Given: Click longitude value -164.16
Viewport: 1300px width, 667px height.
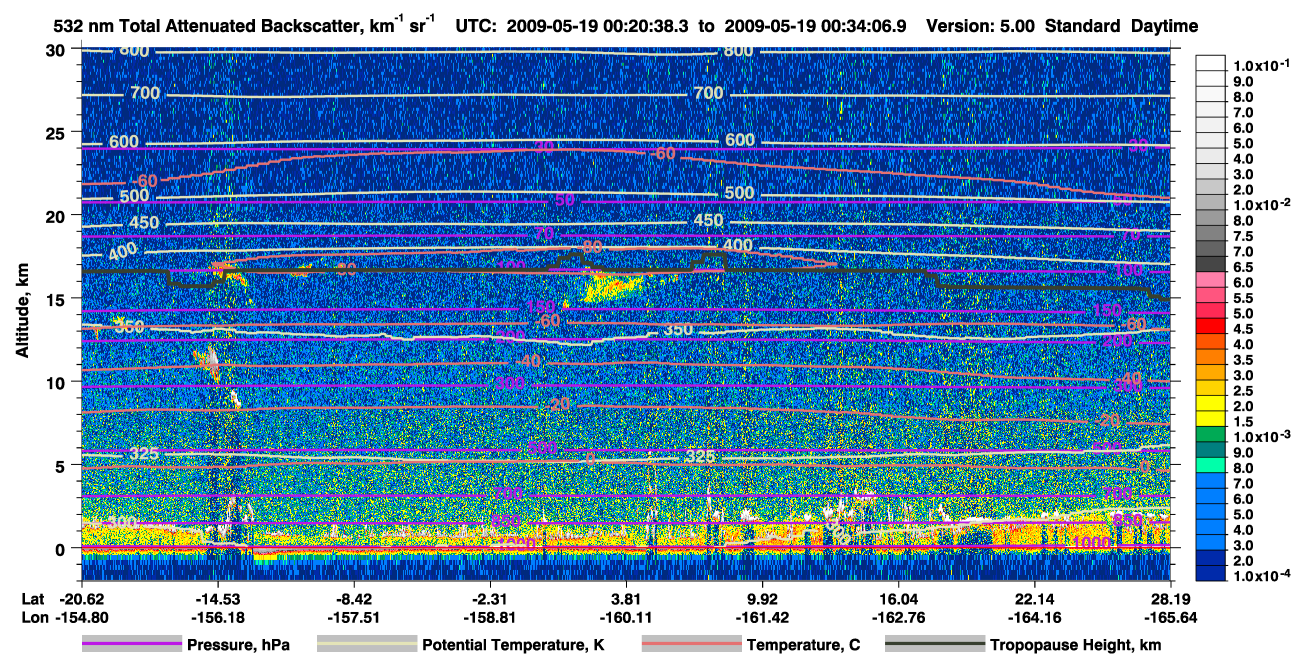Looking at the screenshot, I should (x=1035, y=617).
